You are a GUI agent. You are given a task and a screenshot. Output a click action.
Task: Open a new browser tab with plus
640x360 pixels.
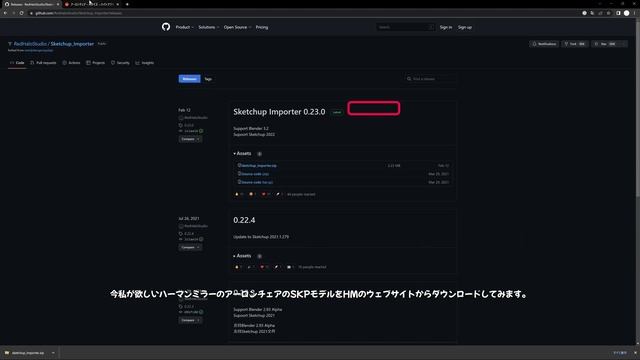point(127,4)
